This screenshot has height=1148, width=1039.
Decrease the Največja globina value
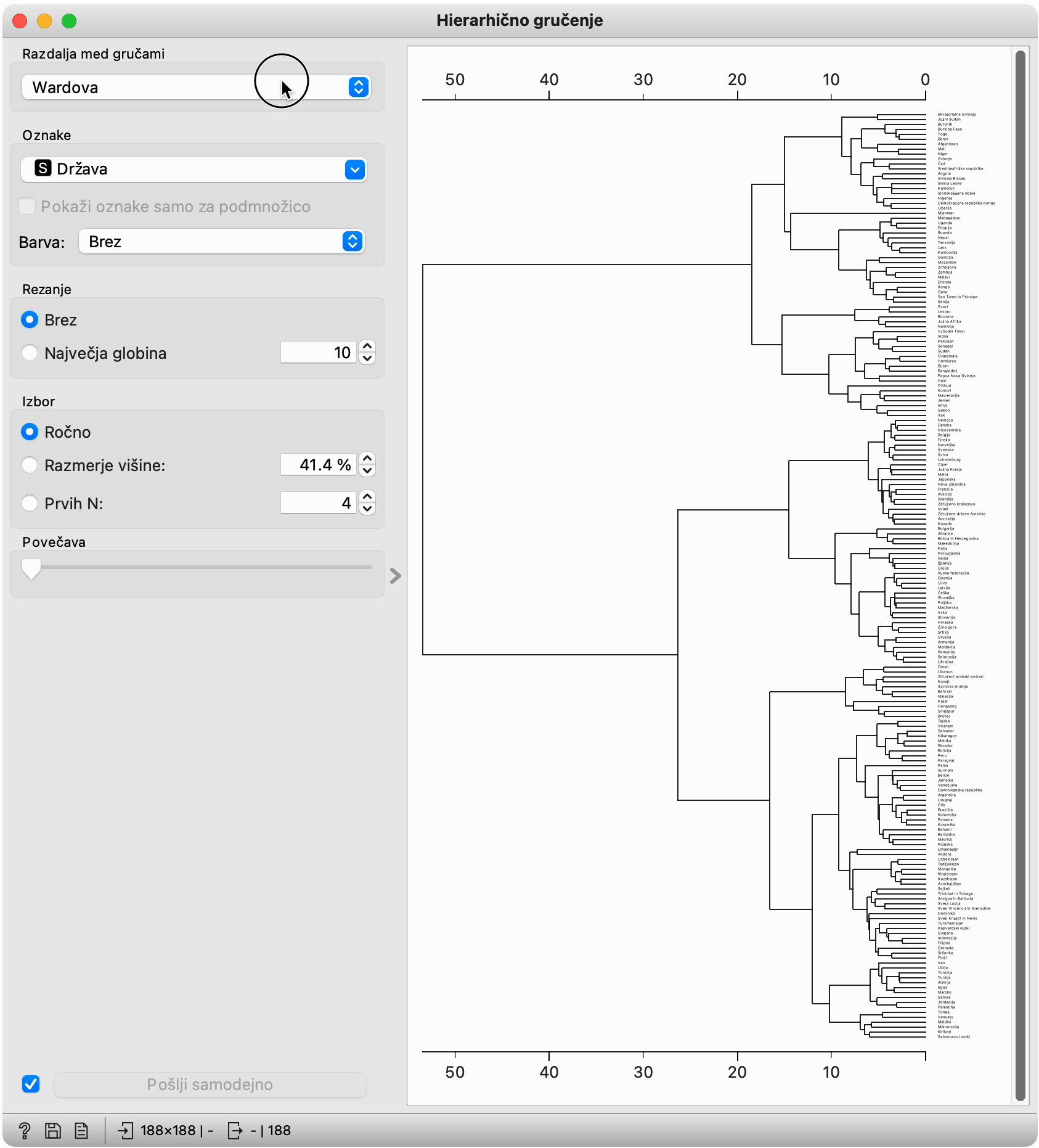pyautogui.click(x=367, y=359)
